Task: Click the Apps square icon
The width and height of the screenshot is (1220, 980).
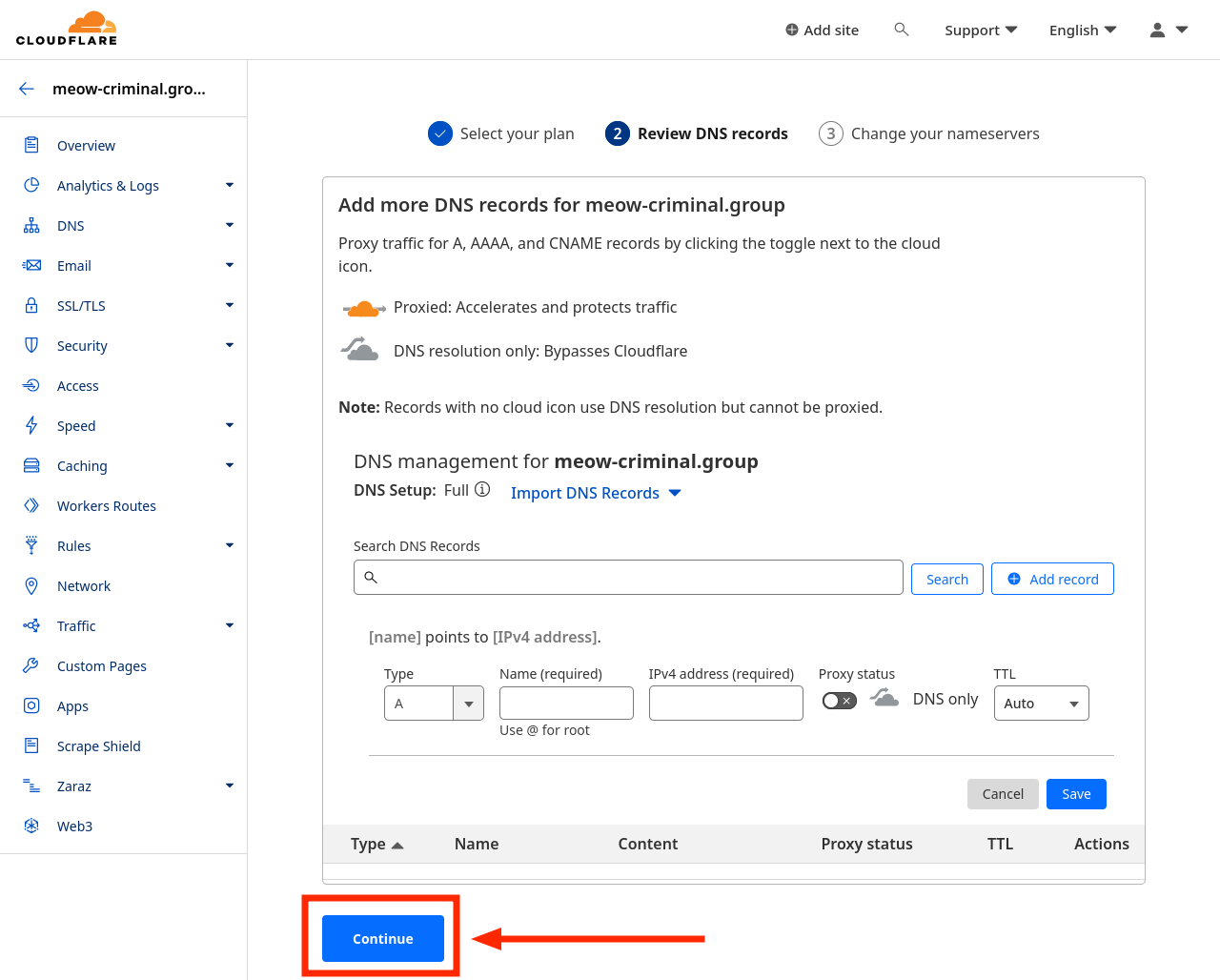Action: pyautogui.click(x=31, y=705)
